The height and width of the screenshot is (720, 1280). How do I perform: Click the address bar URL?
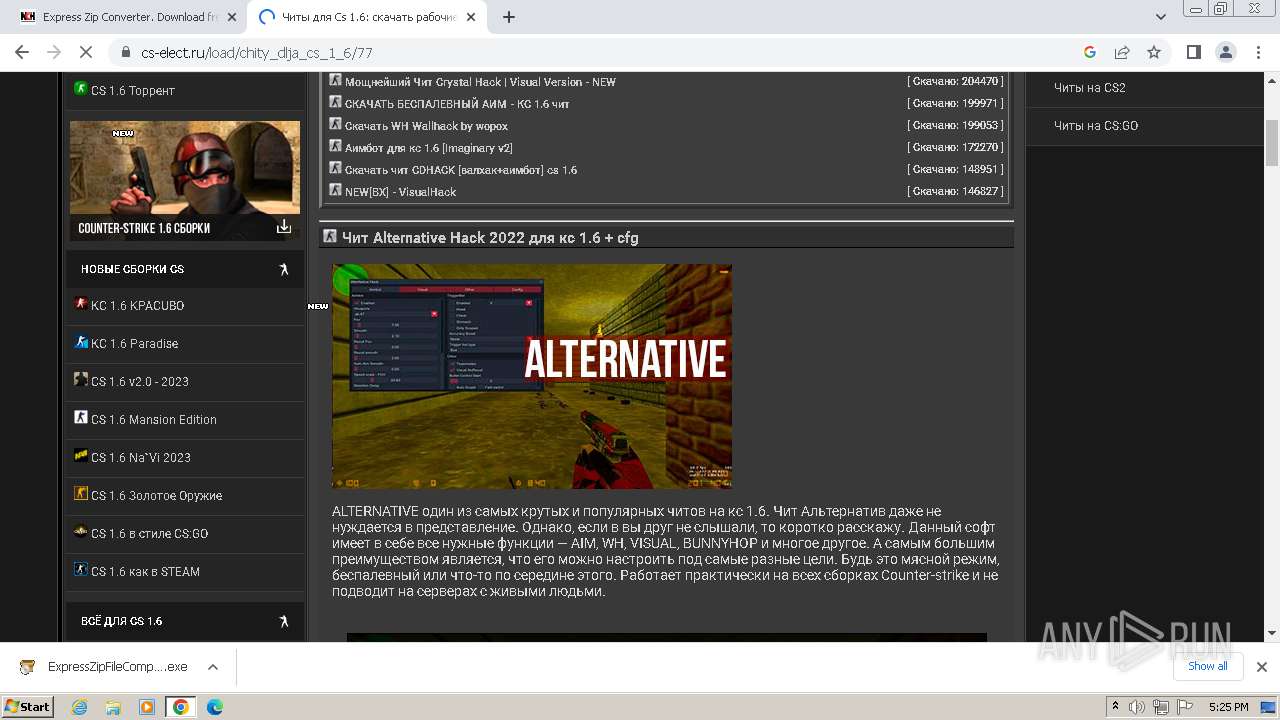(x=257, y=53)
